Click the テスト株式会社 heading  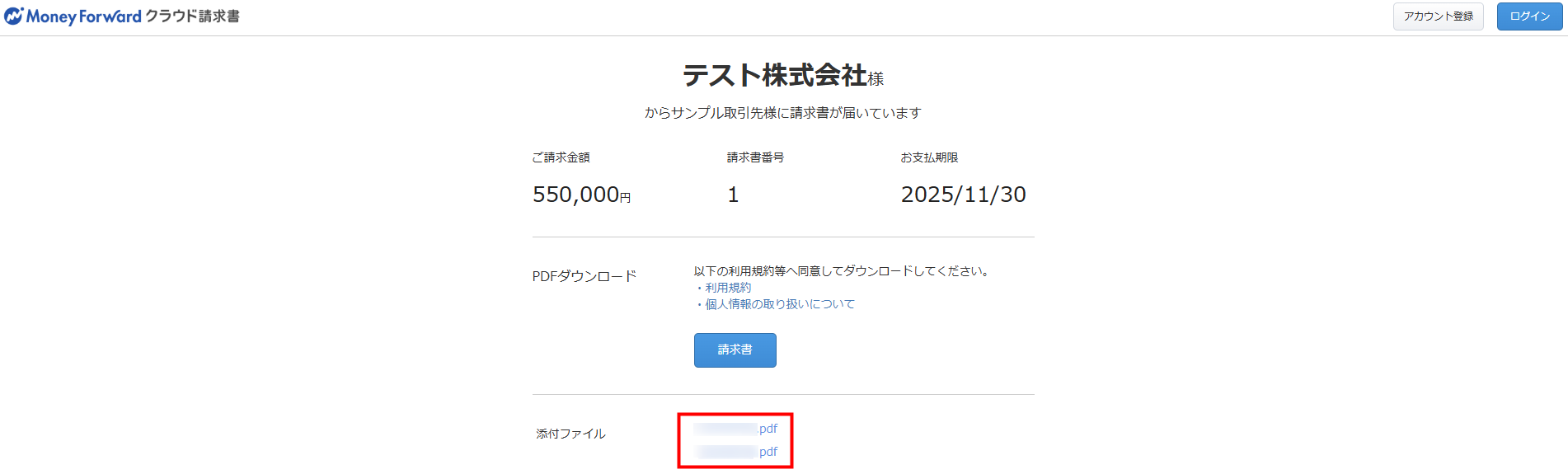point(775,76)
